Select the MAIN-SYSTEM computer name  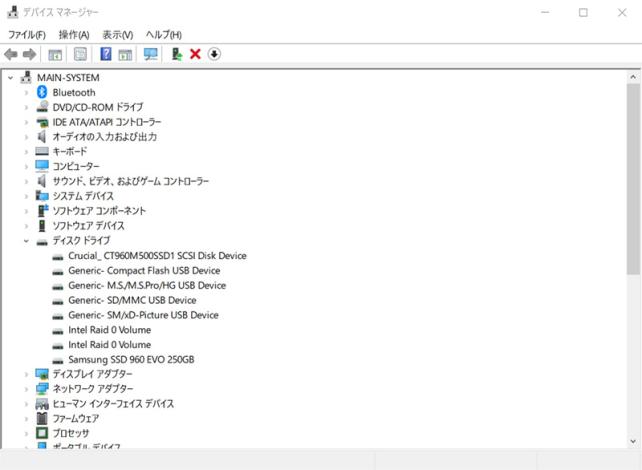[x=68, y=77]
